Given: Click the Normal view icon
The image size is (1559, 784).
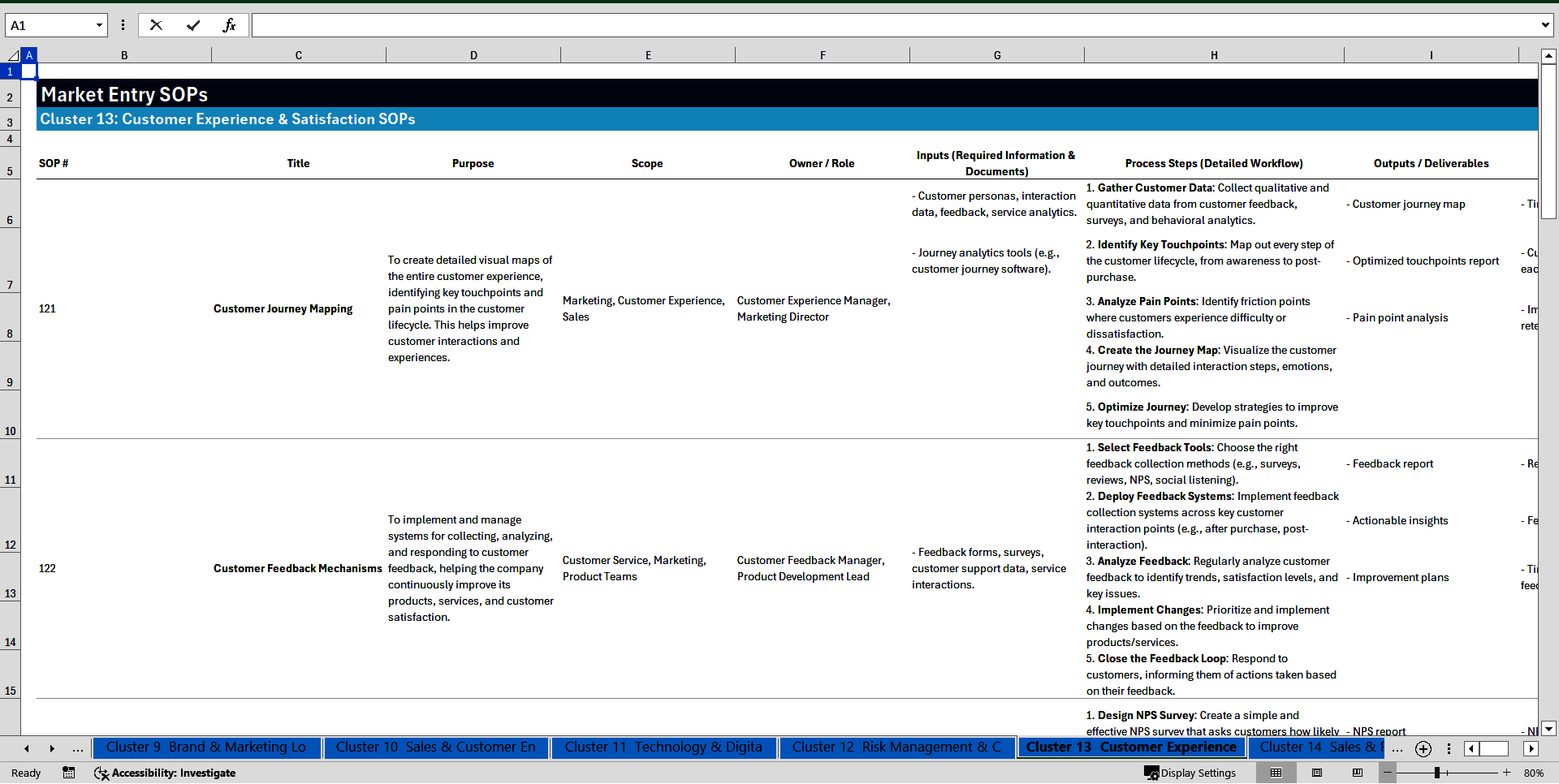Looking at the screenshot, I should [1274, 773].
